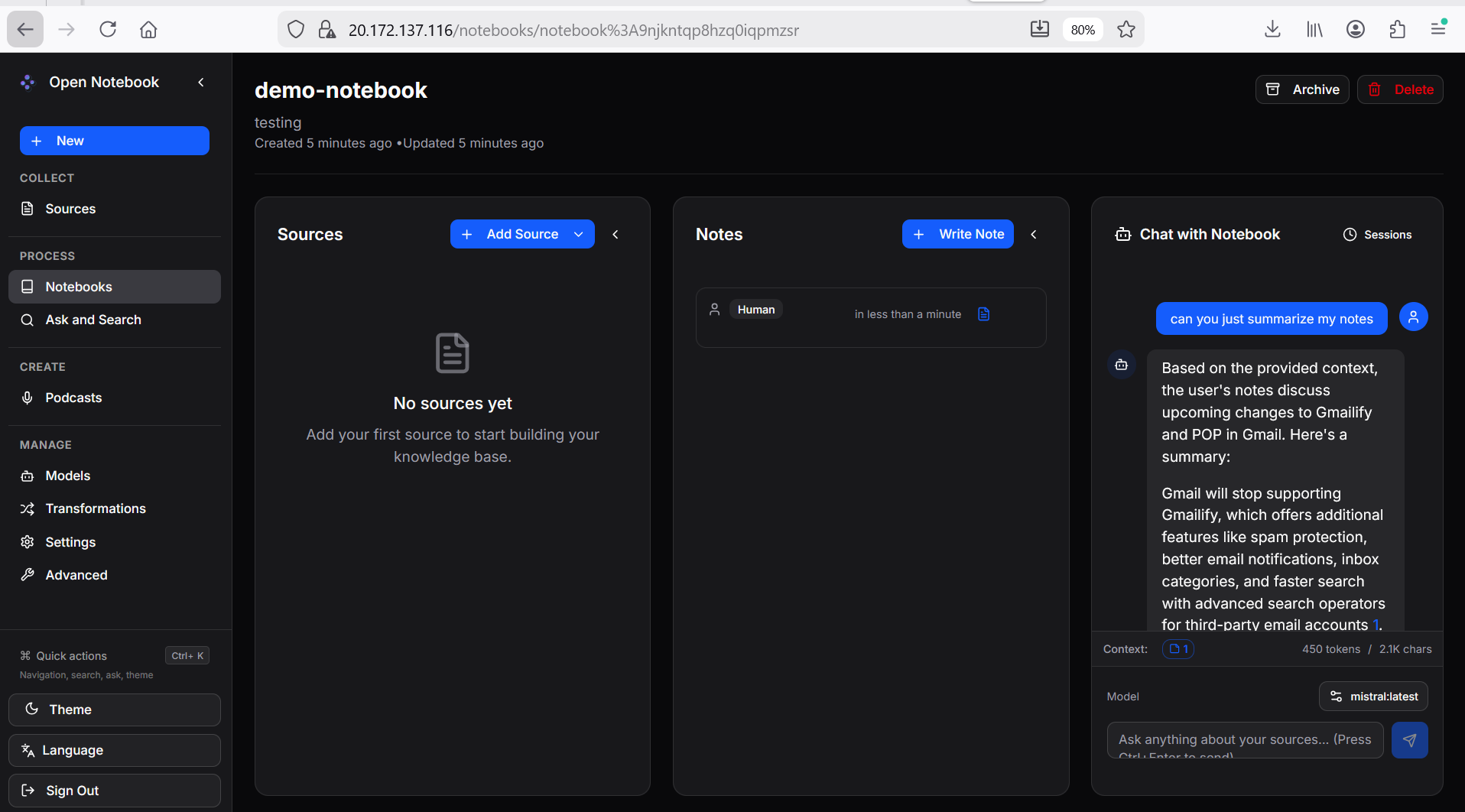Click the Ask and Search magnifier icon

(28, 320)
